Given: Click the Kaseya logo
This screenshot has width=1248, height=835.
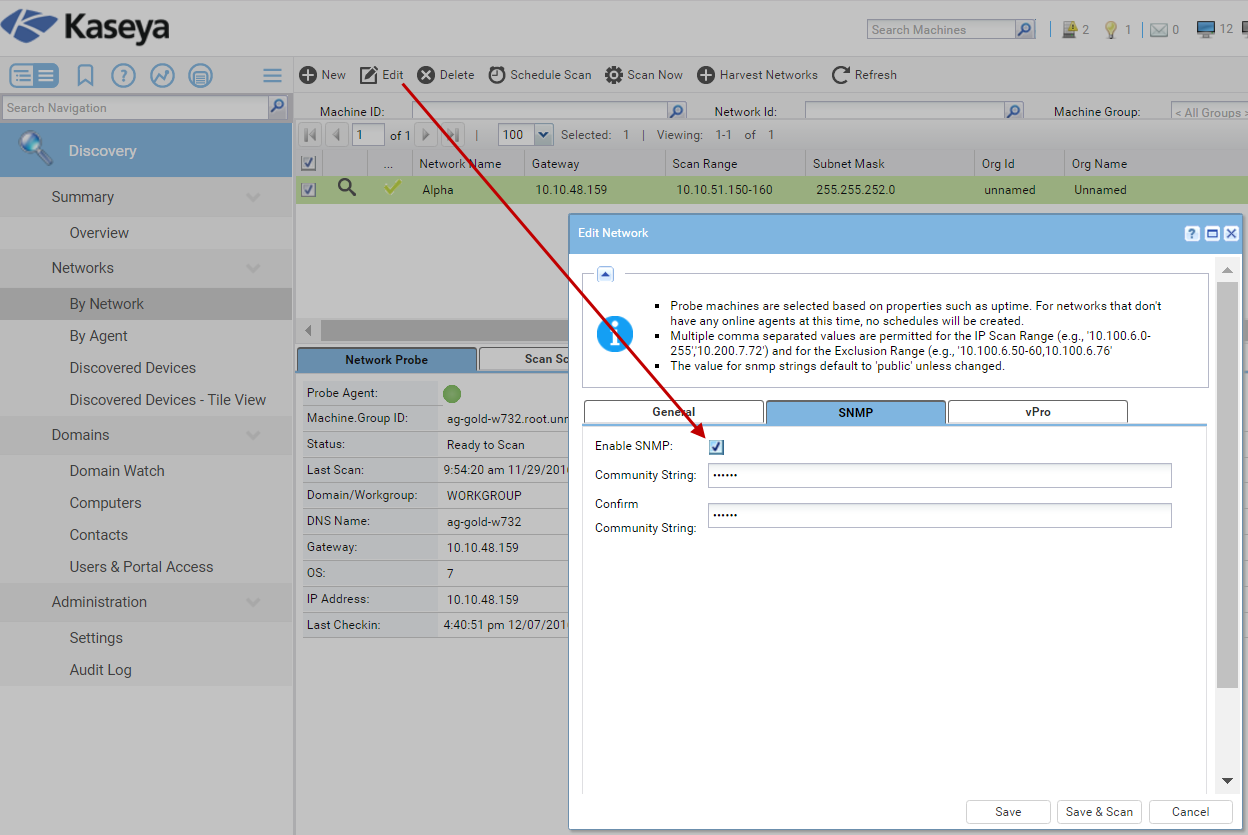Looking at the screenshot, I should pos(86,27).
